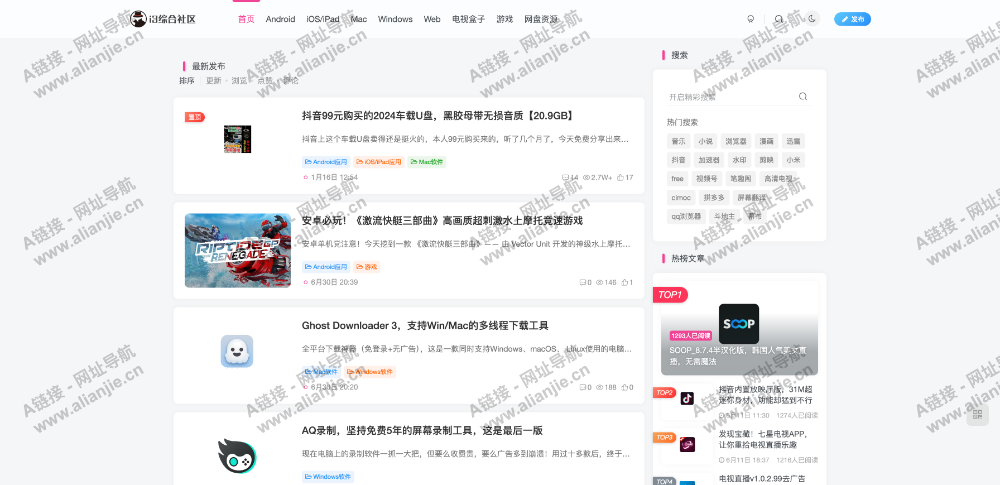Click the Windows软件 tag on Ghost Downloader post
This screenshot has height=485, width=1000.
click(x=370, y=371)
